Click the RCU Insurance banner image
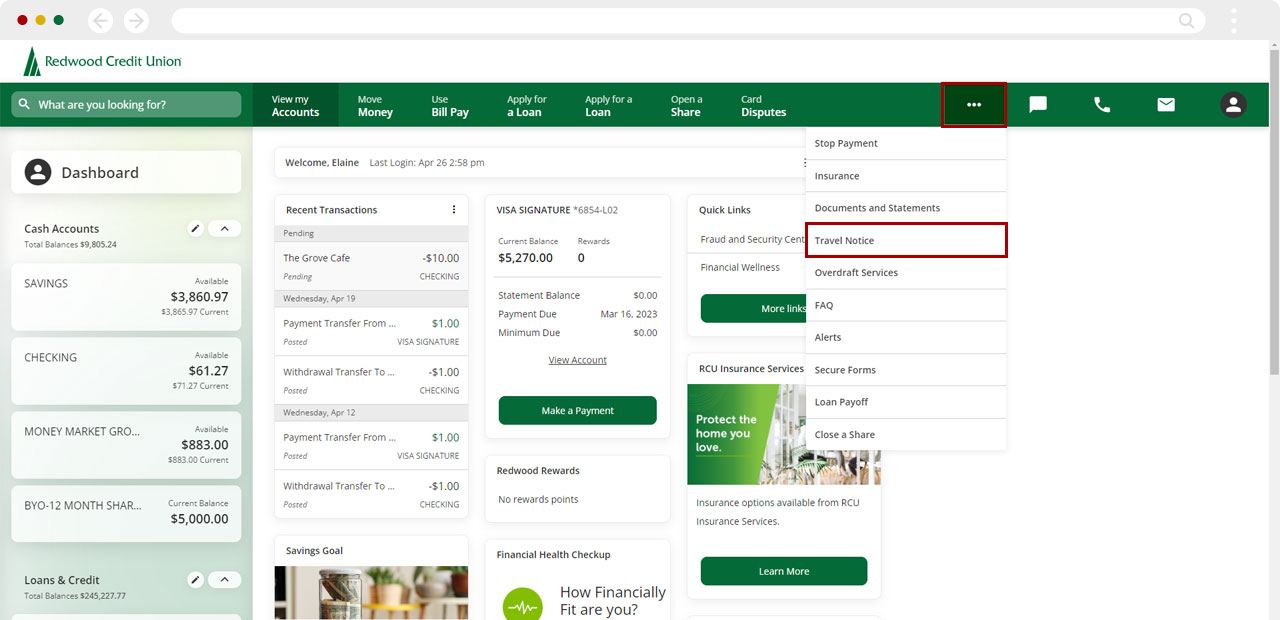Viewport: 1280px width, 620px height. [x=784, y=435]
